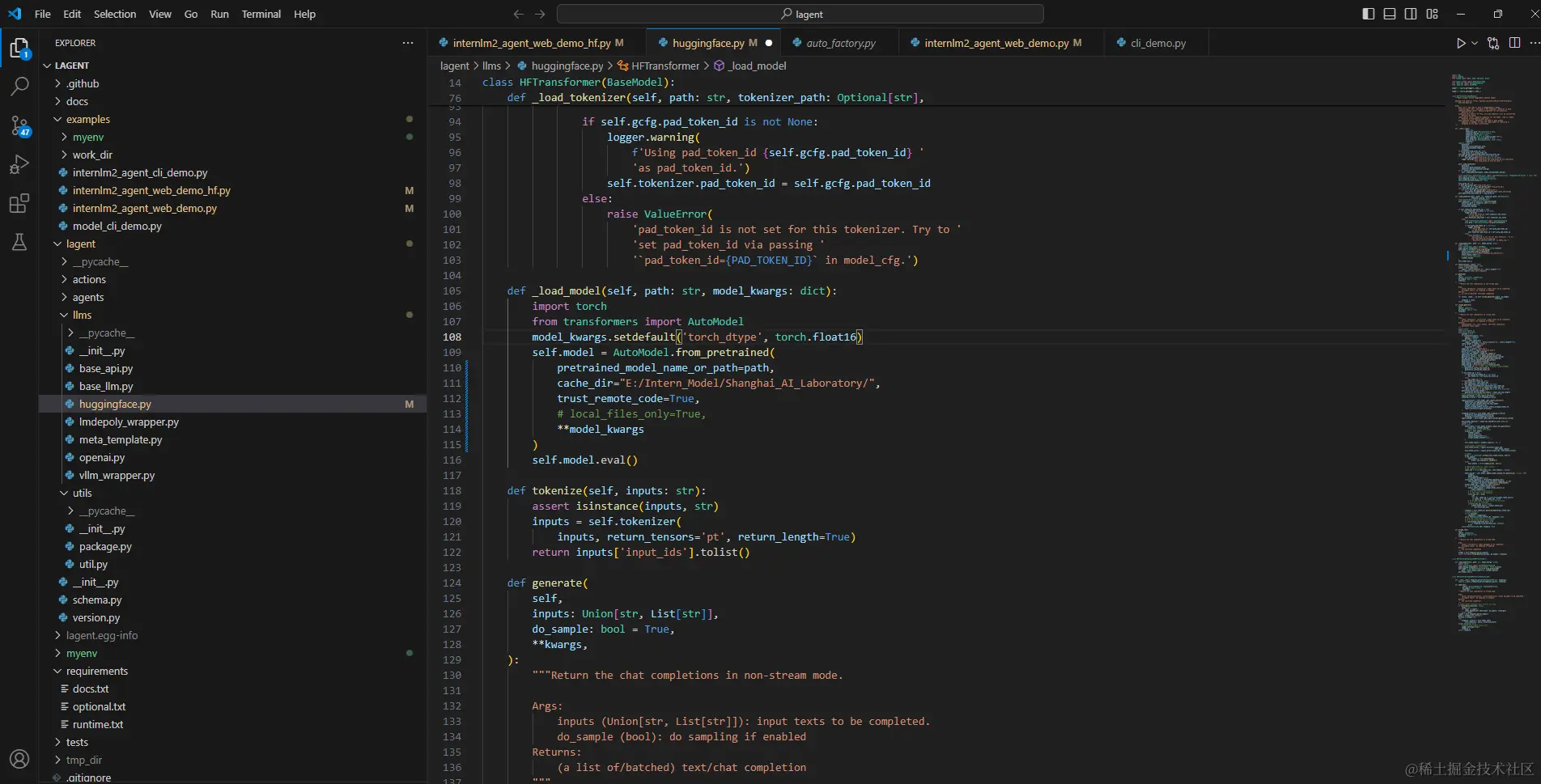Open the Extensions view
Image resolution: width=1541 pixels, height=784 pixels.
coord(19,203)
